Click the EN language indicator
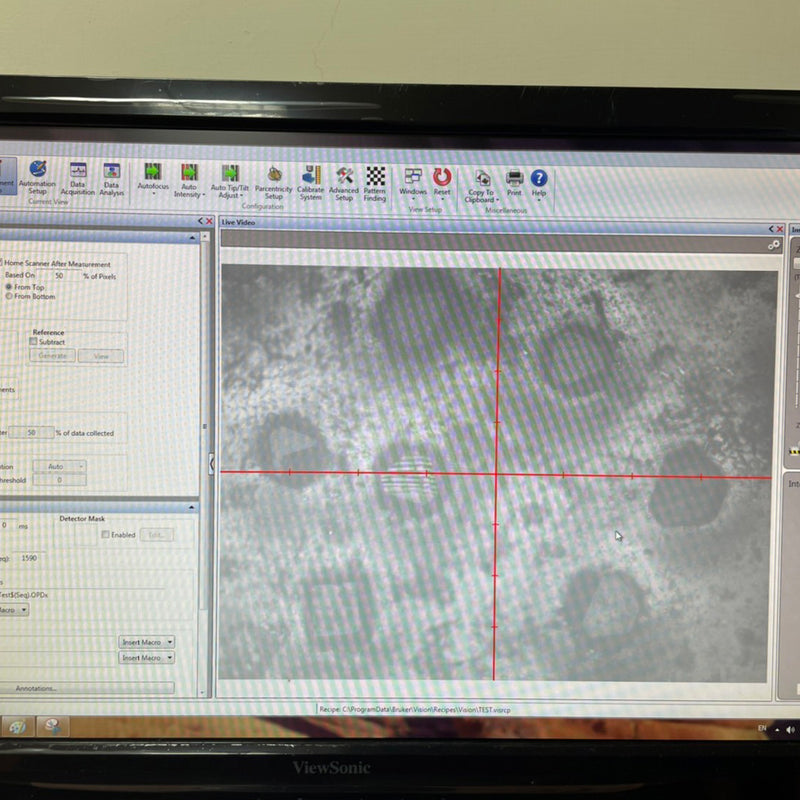Viewport: 800px width, 800px height. [762, 728]
